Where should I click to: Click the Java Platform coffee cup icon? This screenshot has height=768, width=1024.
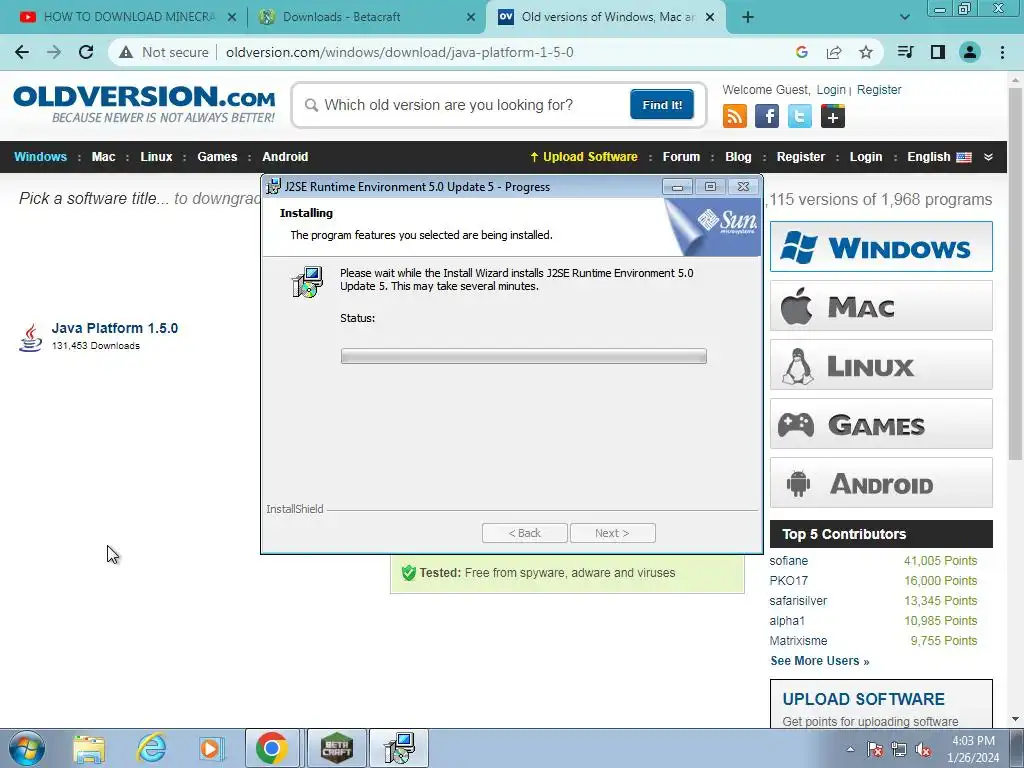(30, 337)
